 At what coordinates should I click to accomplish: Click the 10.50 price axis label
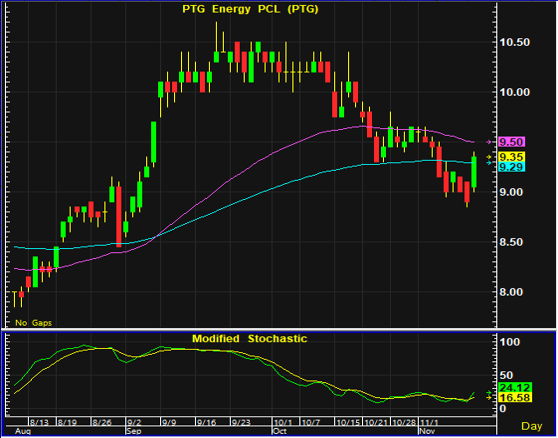(515, 42)
